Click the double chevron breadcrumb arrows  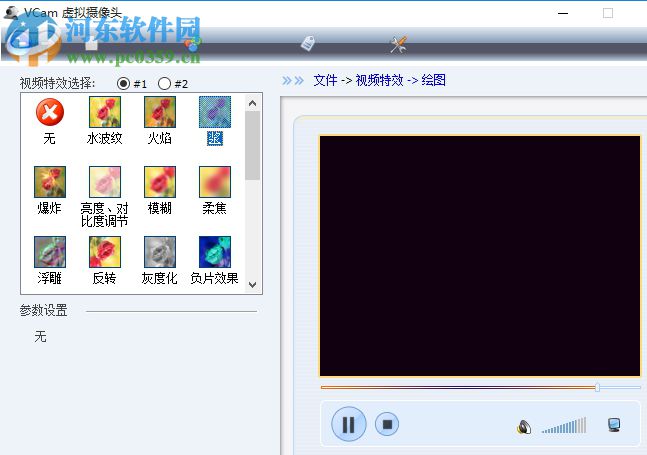coord(293,80)
